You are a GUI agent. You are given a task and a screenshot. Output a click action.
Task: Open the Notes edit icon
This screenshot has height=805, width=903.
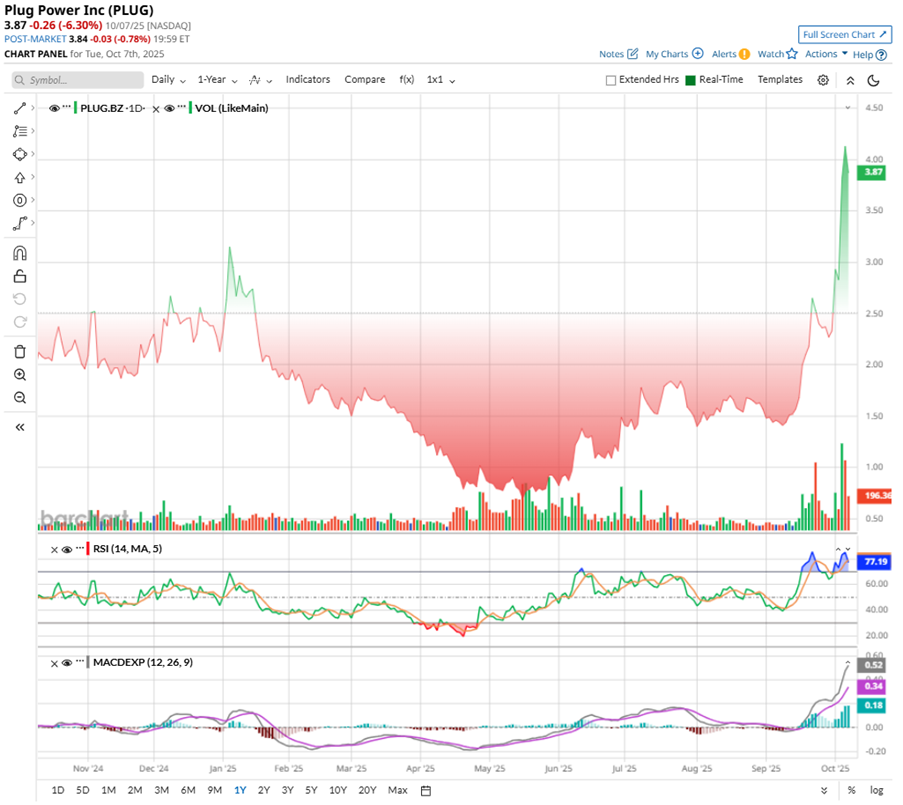[632, 54]
